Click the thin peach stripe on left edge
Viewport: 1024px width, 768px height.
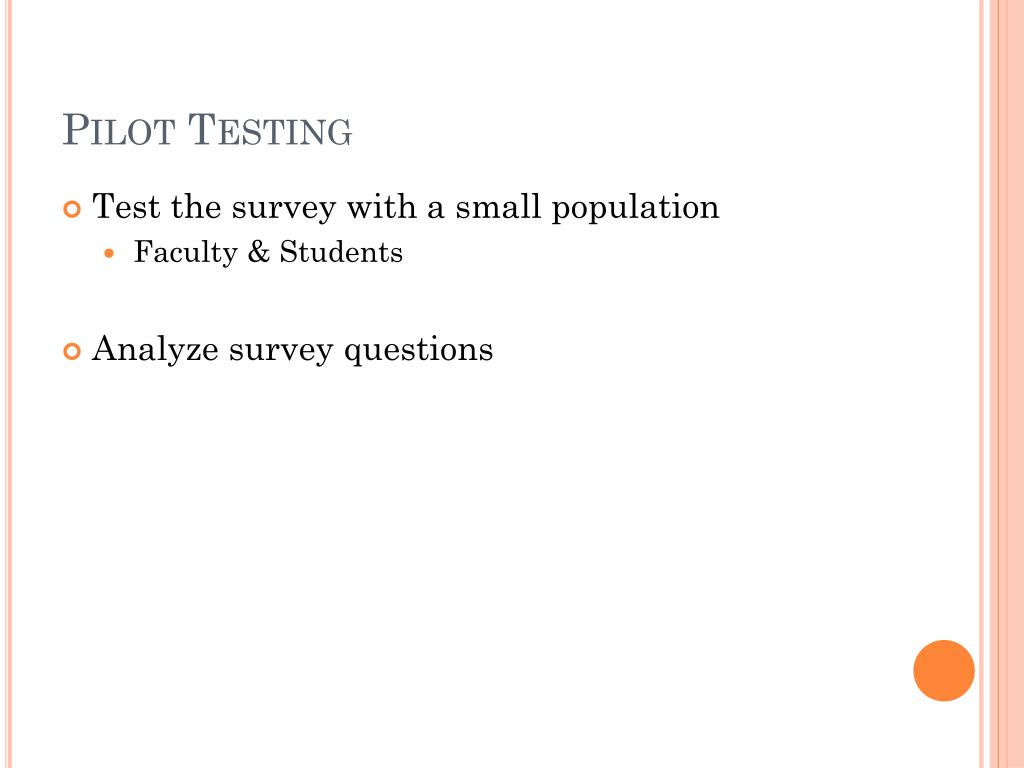pyautogui.click(x=8, y=384)
